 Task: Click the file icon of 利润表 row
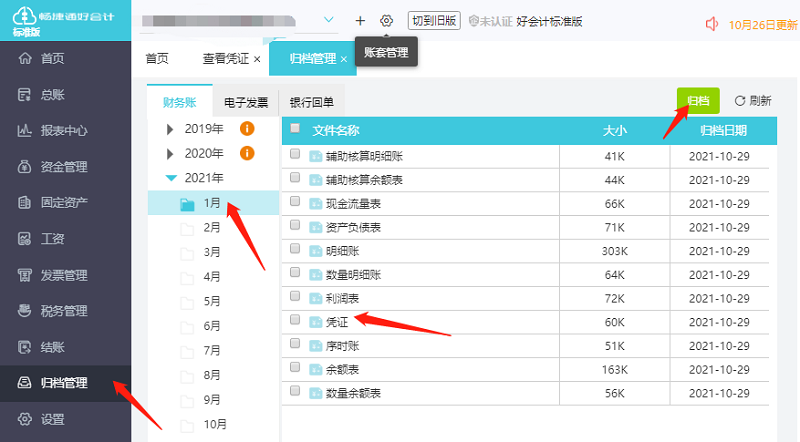pos(316,299)
